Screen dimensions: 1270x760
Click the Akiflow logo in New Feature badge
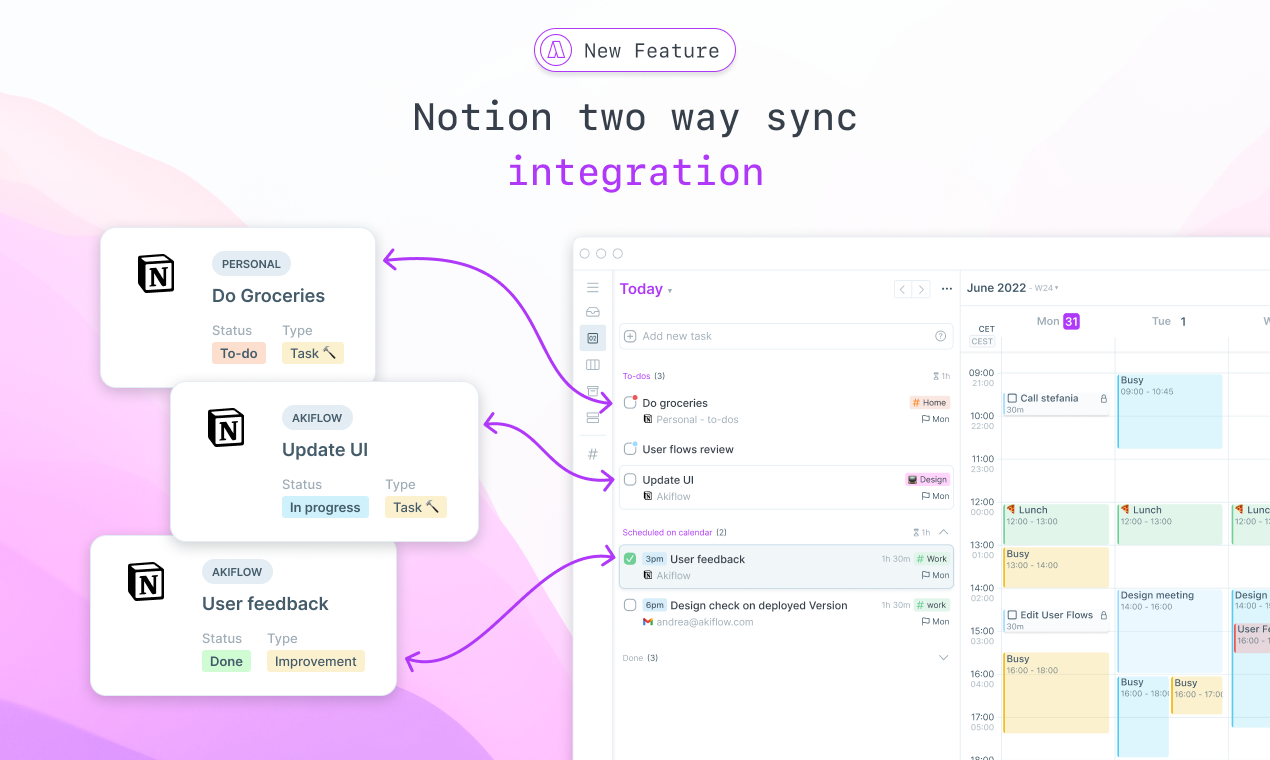pyautogui.click(x=554, y=50)
